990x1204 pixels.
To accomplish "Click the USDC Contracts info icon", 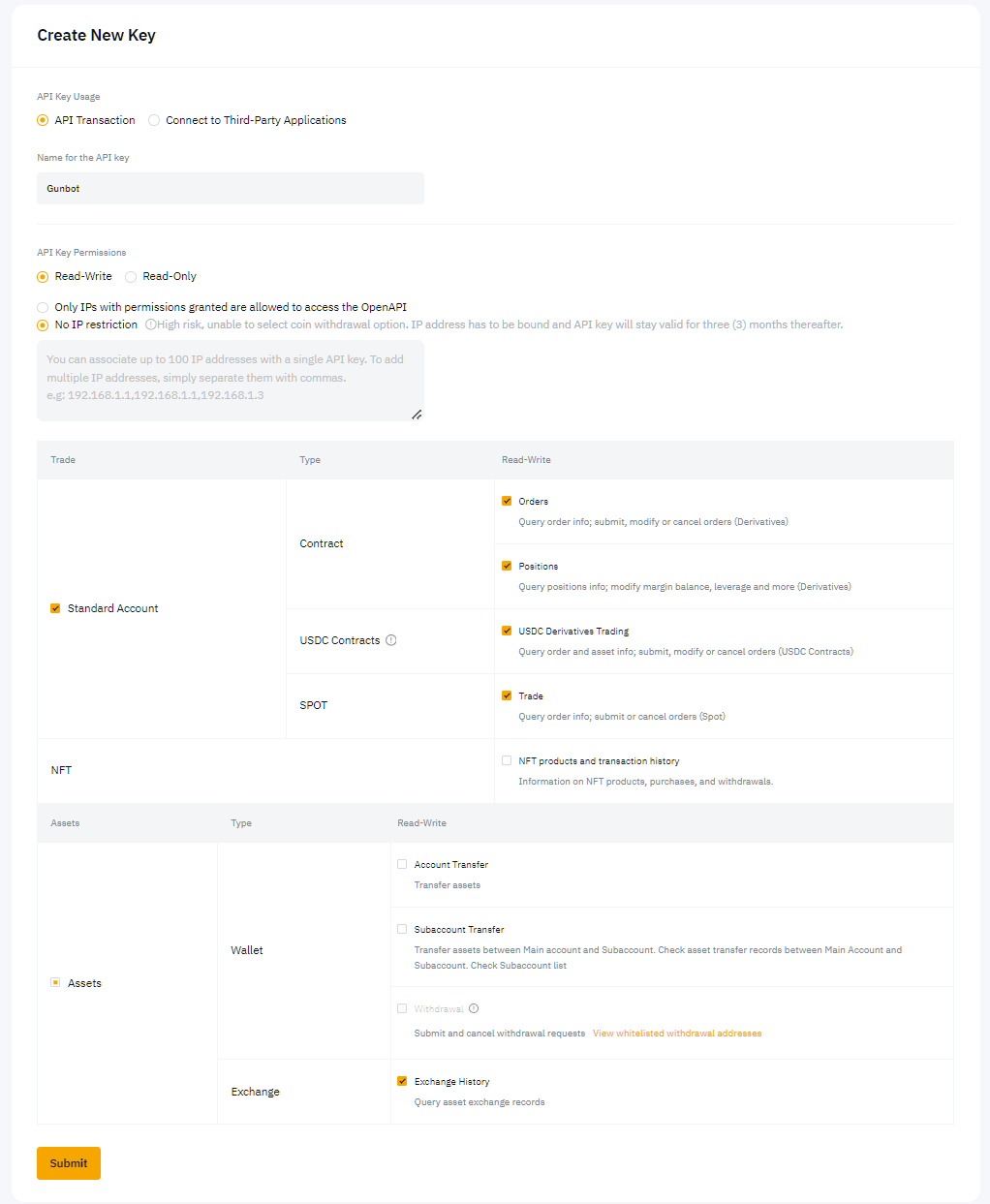I will pos(391,640).
